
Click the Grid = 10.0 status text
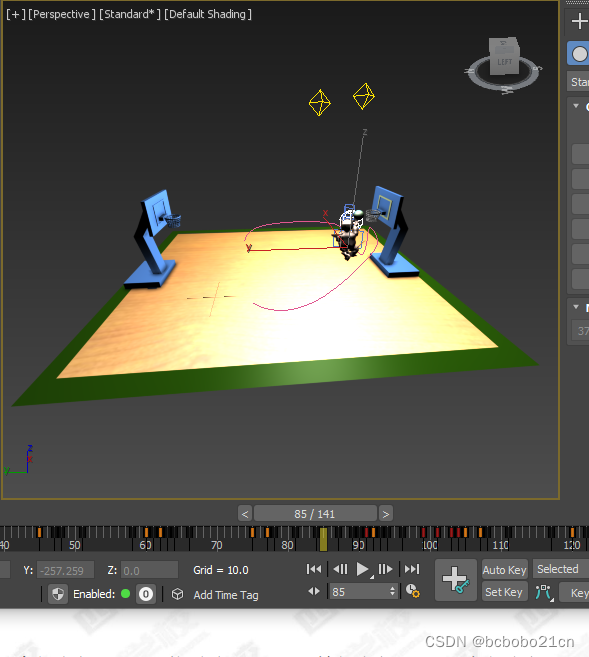pyautogui.click(x=221, y=570)
